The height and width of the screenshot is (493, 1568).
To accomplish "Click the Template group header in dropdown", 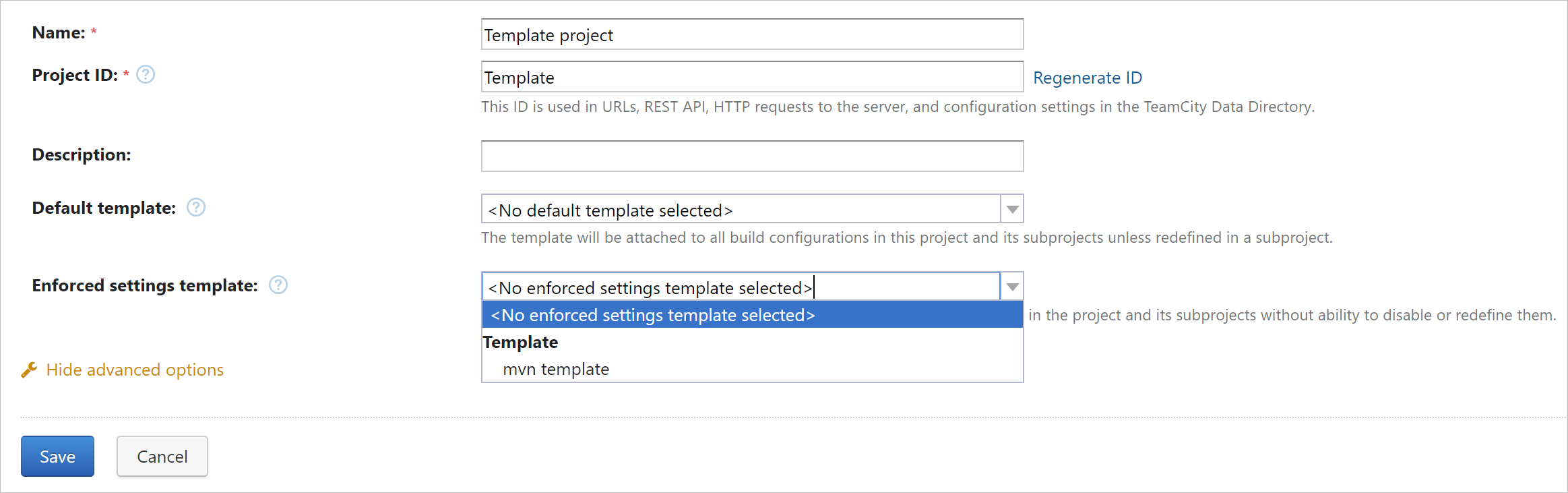I will (x=520, y=342).
